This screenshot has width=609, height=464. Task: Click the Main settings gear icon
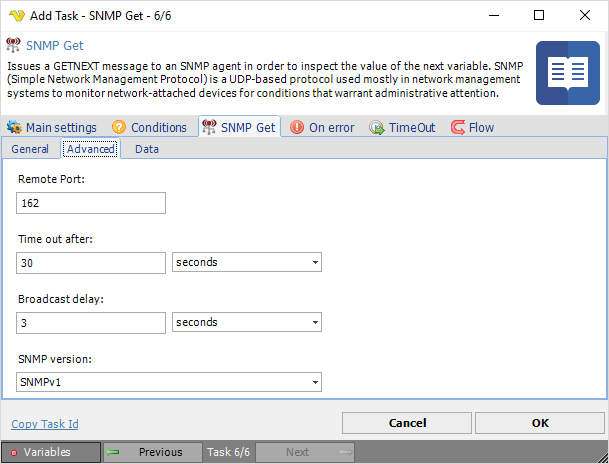[x=14, y=127]
